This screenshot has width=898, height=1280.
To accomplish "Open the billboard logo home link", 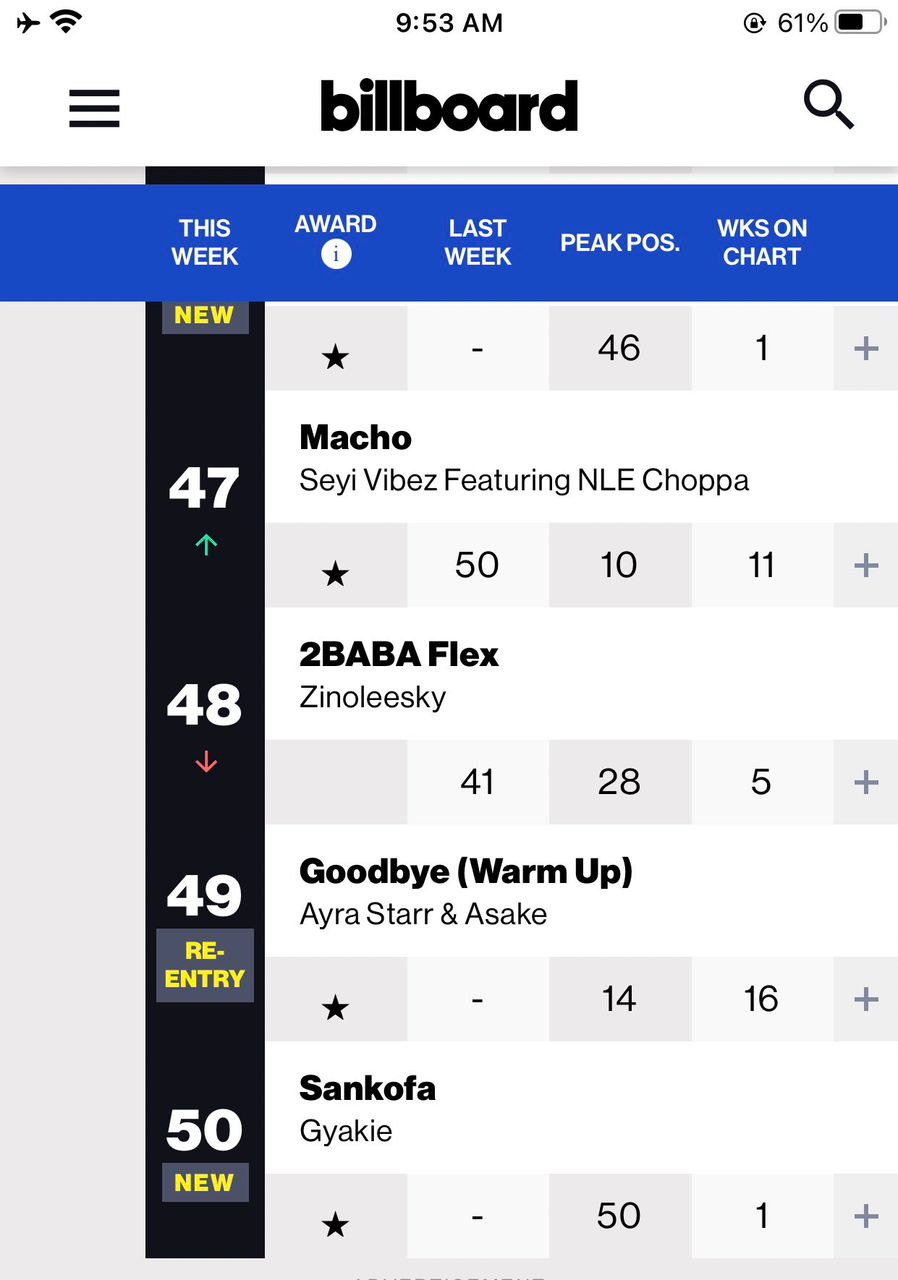I will (x=449, y=106).
